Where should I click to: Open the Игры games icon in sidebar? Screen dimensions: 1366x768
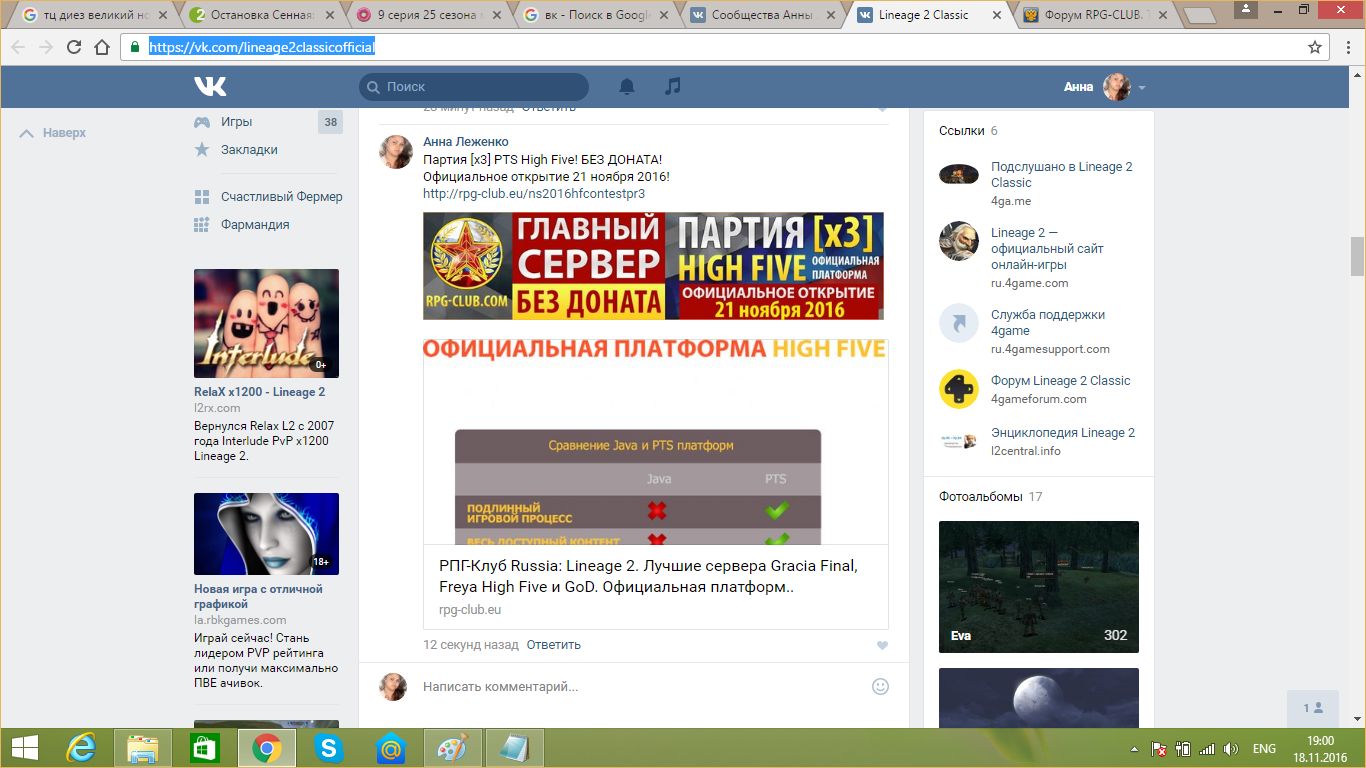(202, 122)
